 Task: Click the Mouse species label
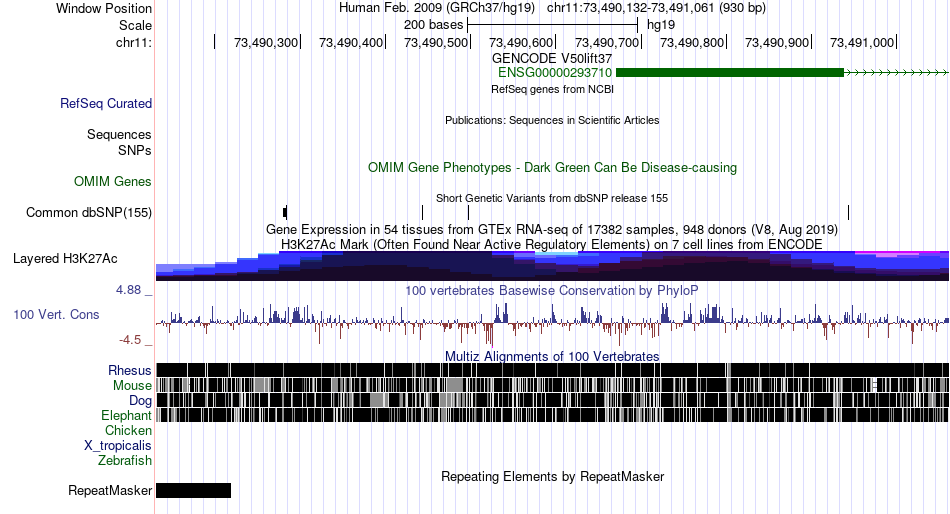132,386
